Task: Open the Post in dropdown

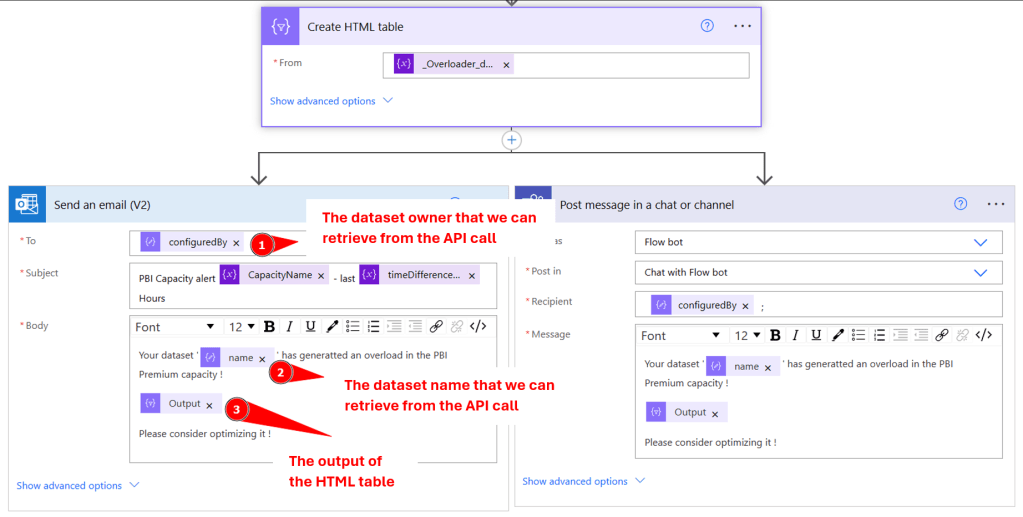Action: coord(979,272)
